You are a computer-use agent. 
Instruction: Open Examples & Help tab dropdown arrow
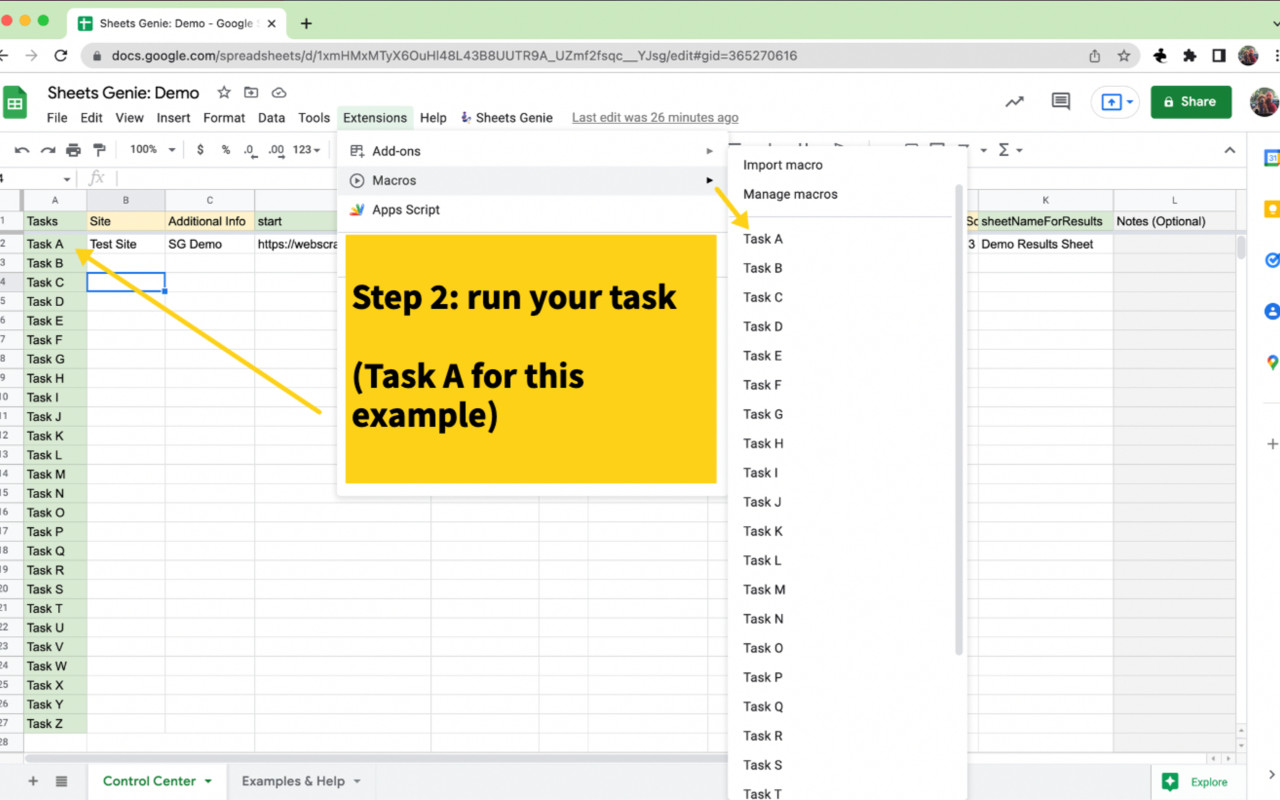(356, 781)
